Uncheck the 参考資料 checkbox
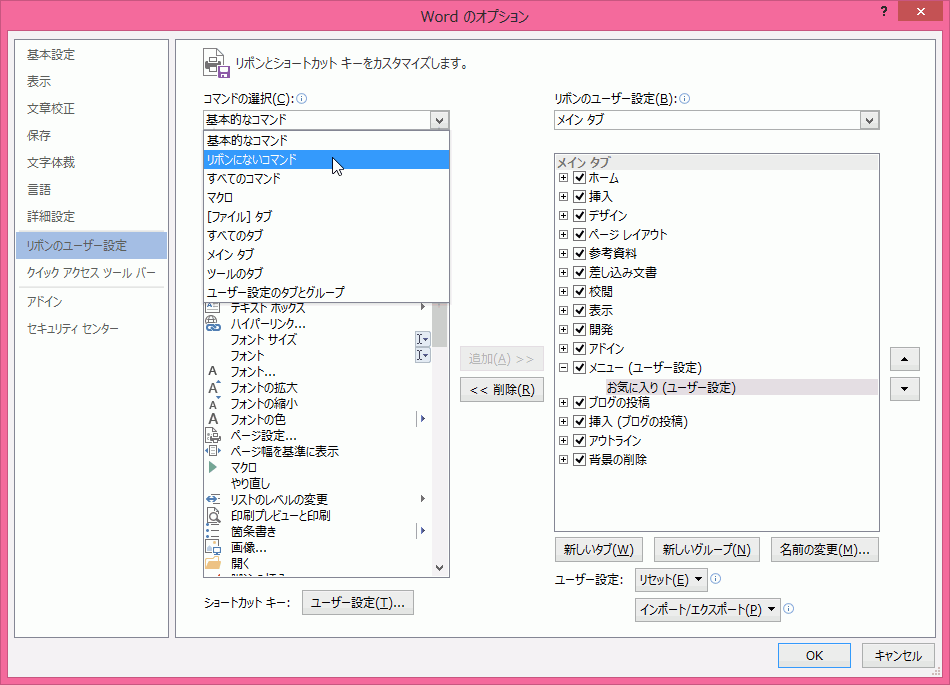The width and height of the screenshot is (950, 685). pyautogui.click(x=579, y=253)
